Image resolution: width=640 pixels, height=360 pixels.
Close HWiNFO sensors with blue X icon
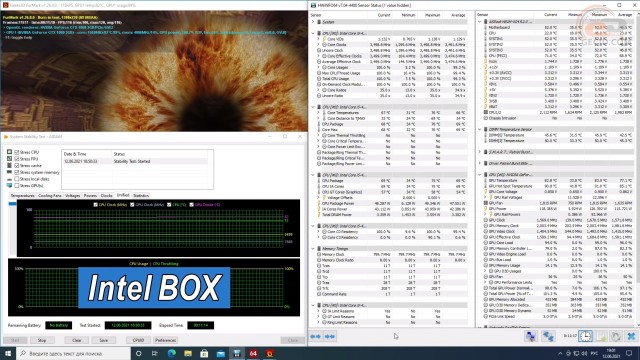tap(631, 336)
